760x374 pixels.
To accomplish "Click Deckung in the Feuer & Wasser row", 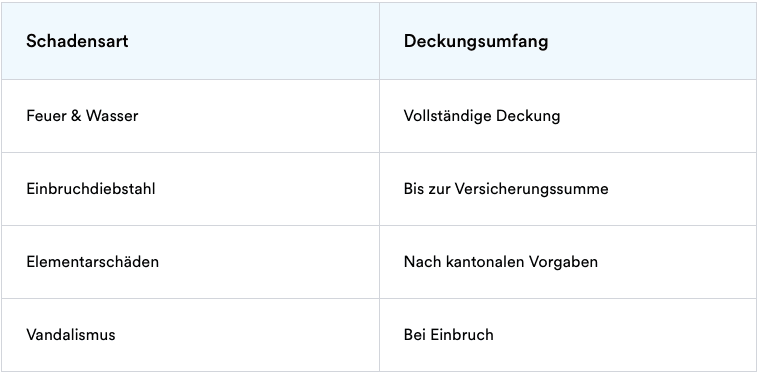I will [x=528, y=116].
